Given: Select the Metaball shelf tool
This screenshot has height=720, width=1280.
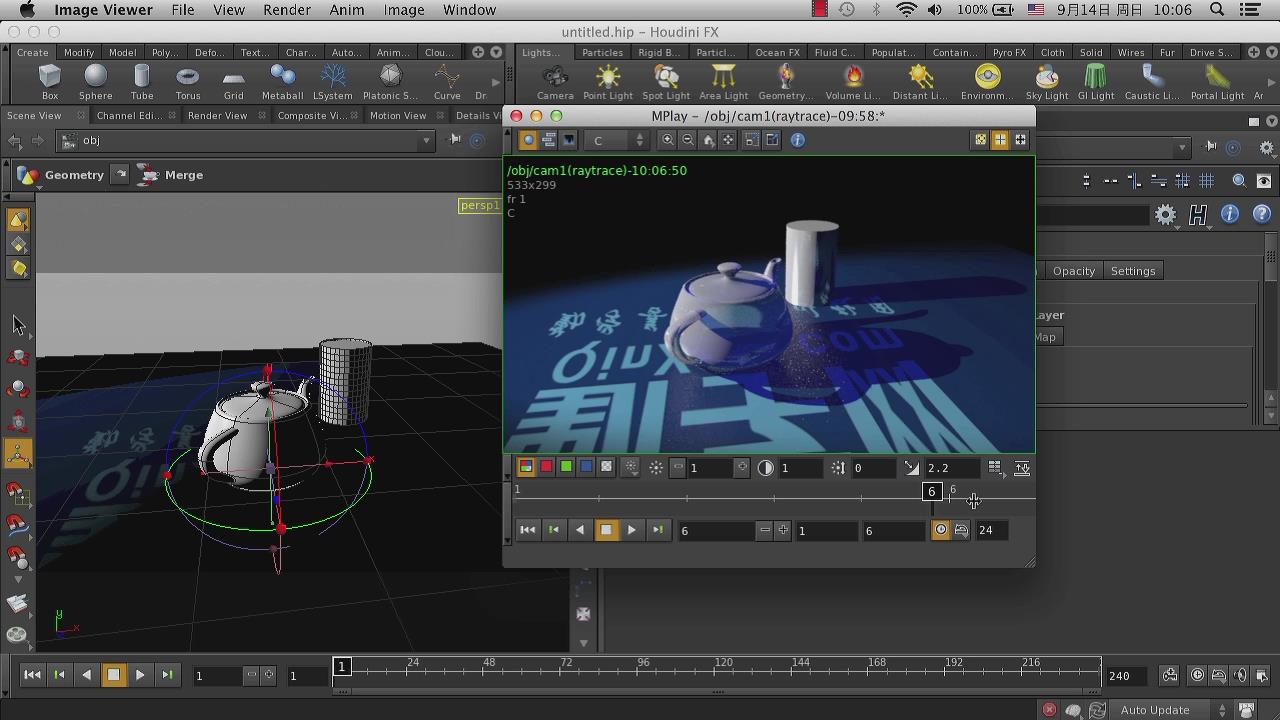Looking at the screenshot, I should (282, 81).
